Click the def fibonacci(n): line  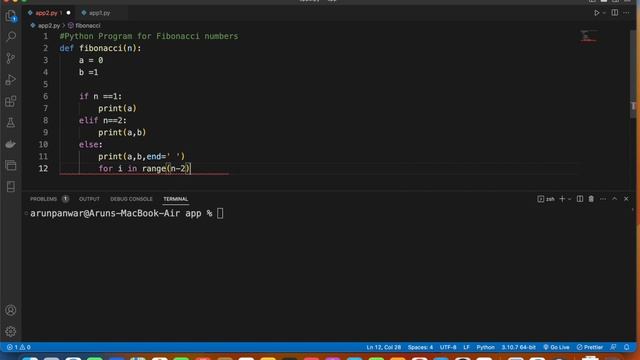pyautogui.click(x=100, y=48)
